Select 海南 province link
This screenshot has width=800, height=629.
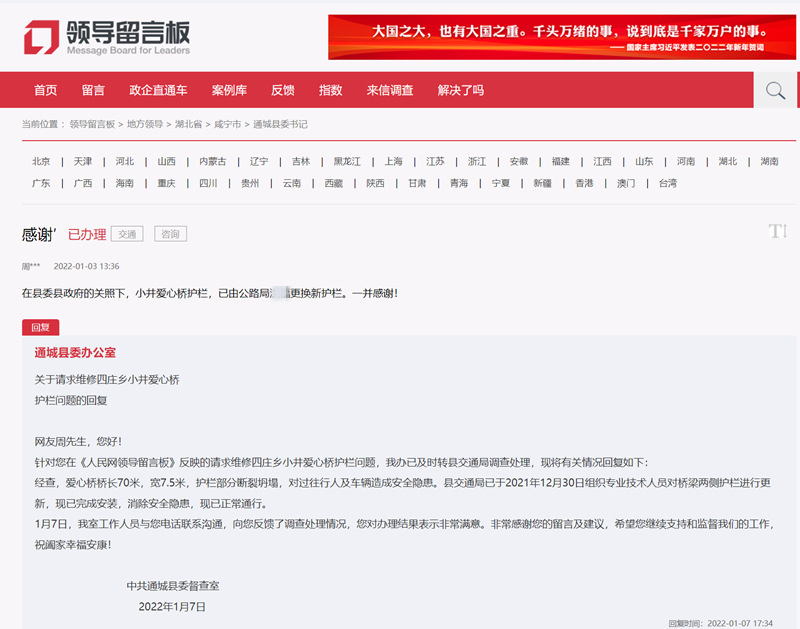(x=124, y=183)
